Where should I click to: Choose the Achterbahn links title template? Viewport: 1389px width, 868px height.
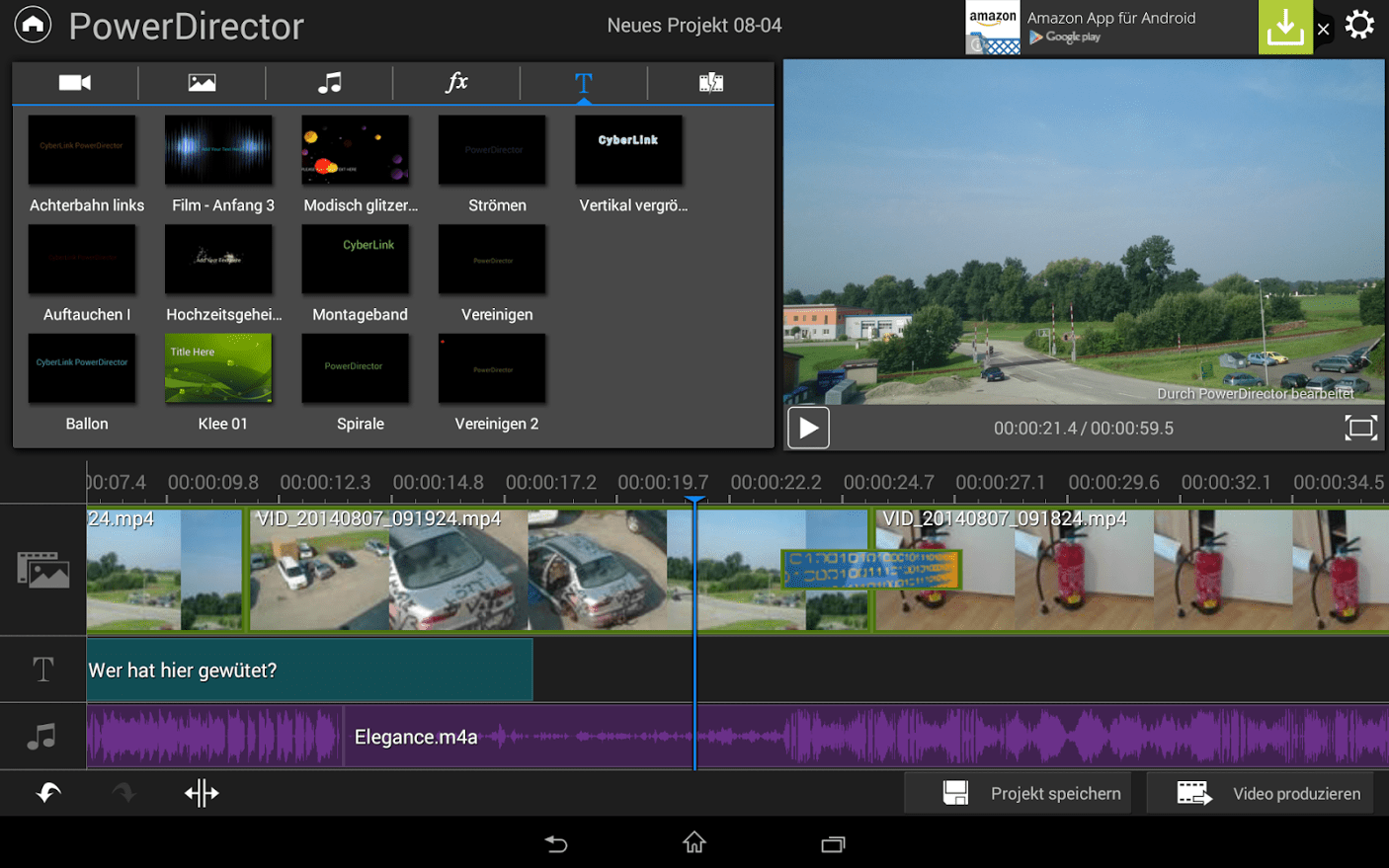click(x=82, y=150)
